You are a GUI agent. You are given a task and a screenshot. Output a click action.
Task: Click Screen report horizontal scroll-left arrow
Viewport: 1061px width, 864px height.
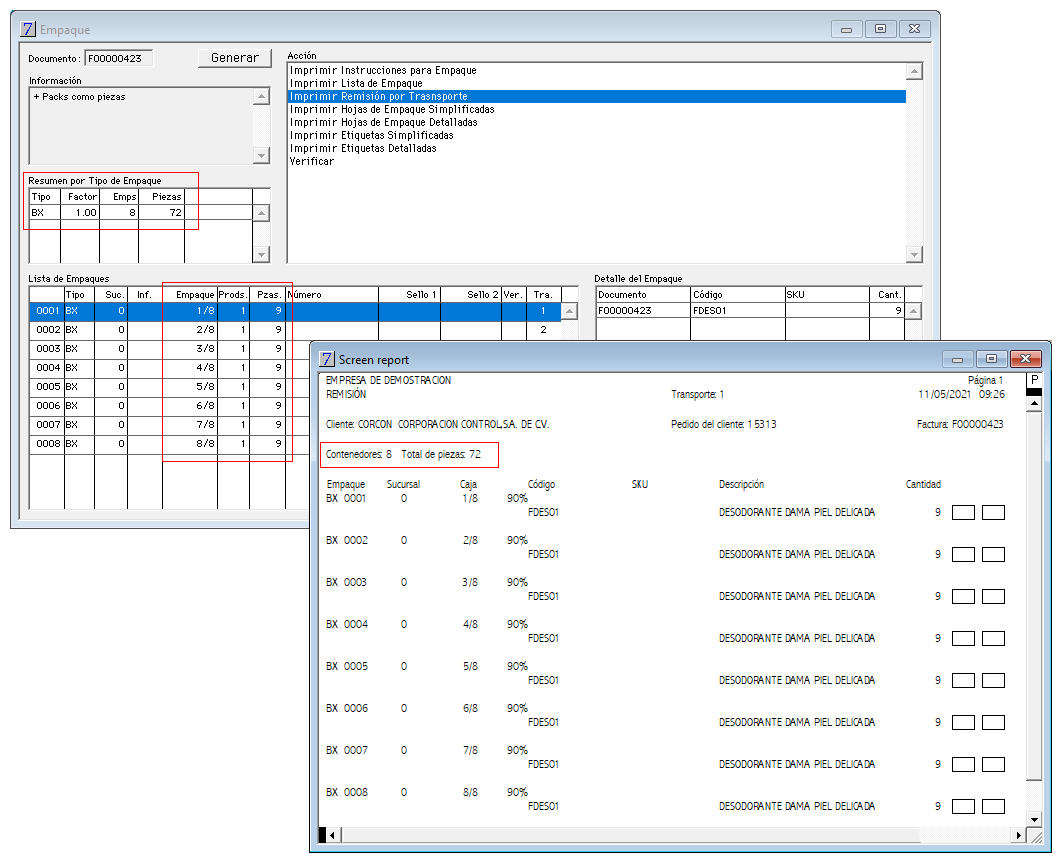point(332,835)
